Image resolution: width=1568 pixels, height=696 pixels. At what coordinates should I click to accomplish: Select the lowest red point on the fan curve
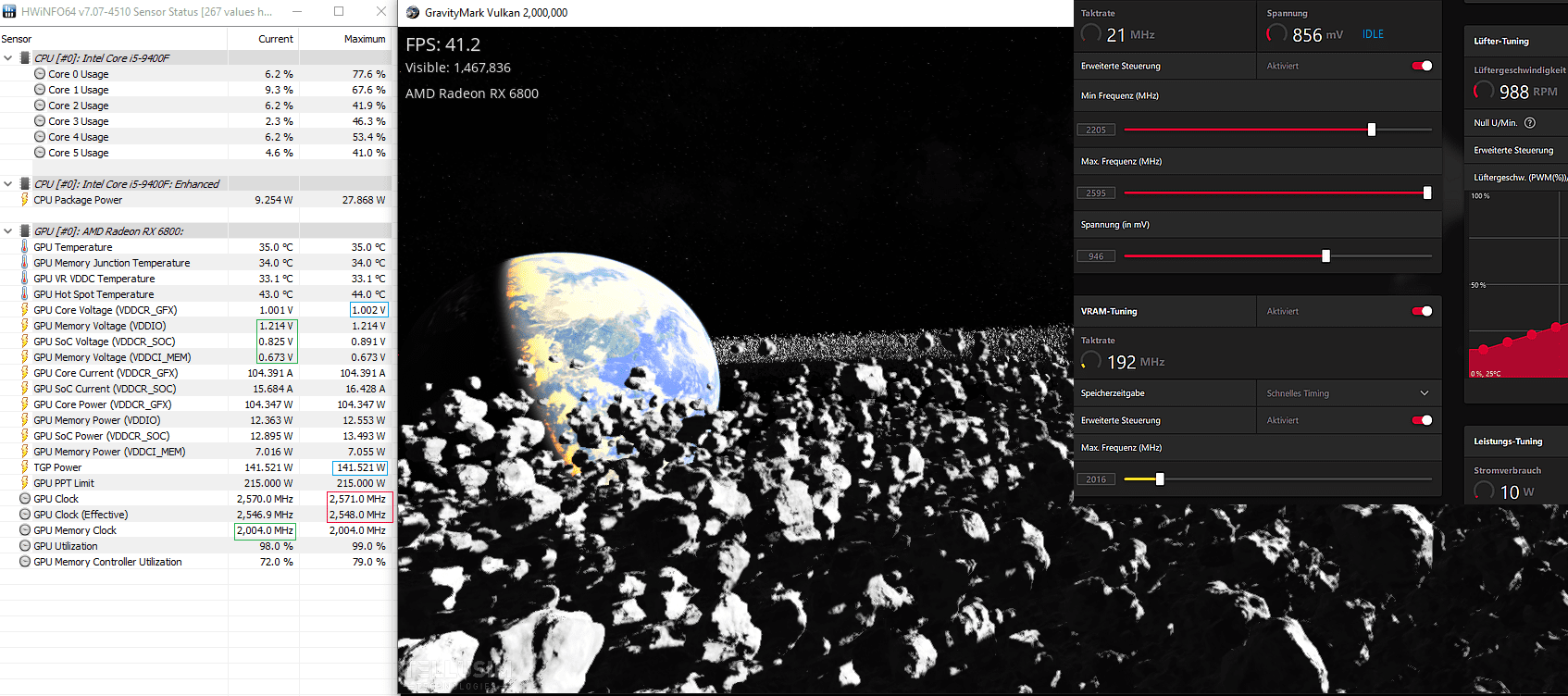tap(1484, 350)
